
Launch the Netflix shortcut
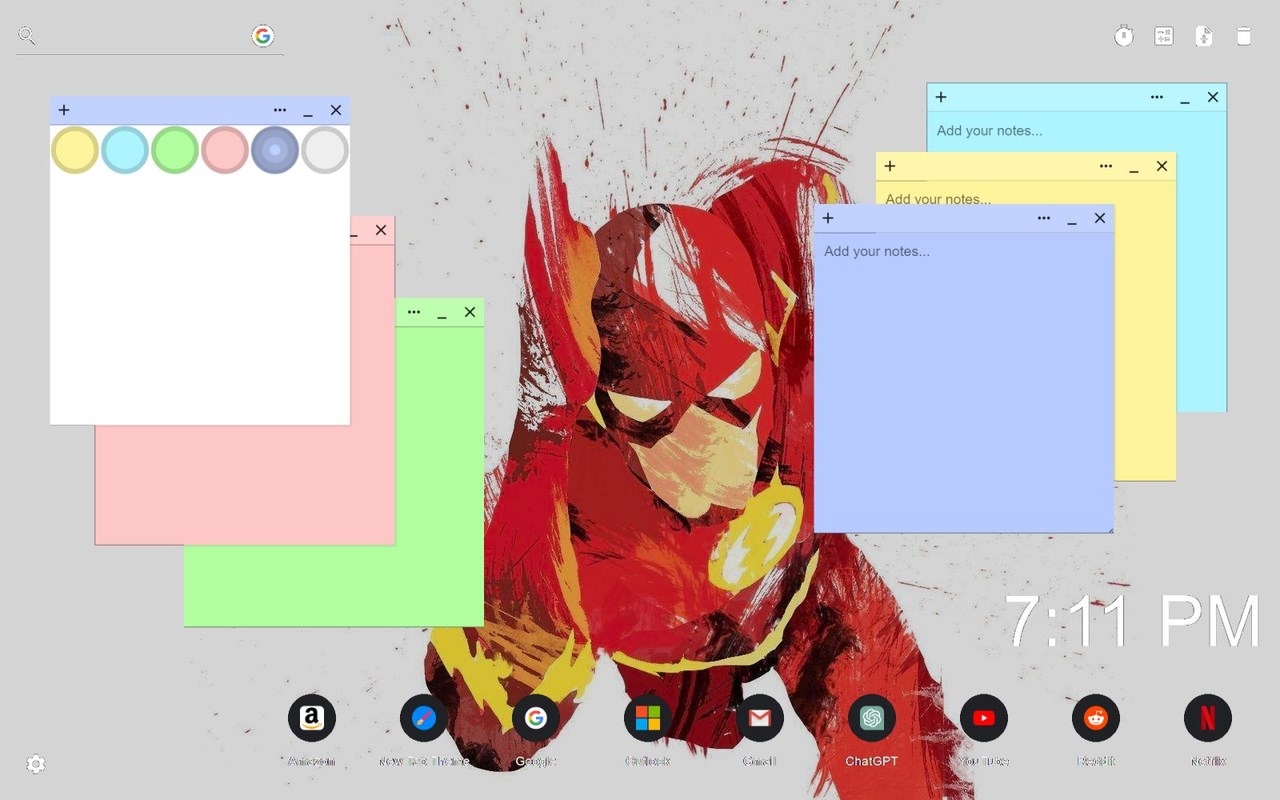pyautogui.click(x=1208, y=718)
